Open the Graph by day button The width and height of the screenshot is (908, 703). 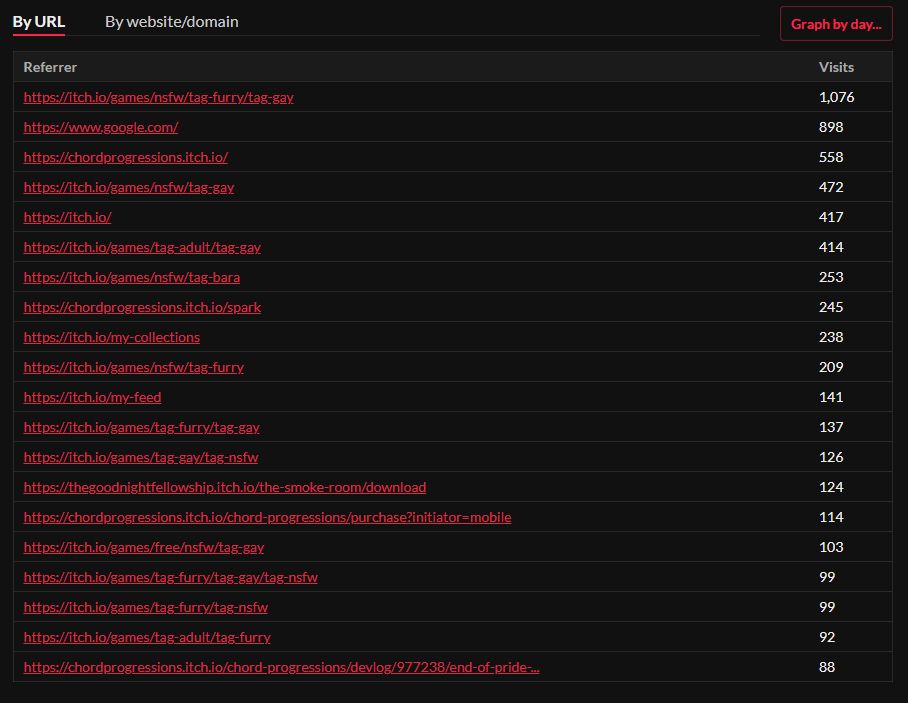pos(836,24)
